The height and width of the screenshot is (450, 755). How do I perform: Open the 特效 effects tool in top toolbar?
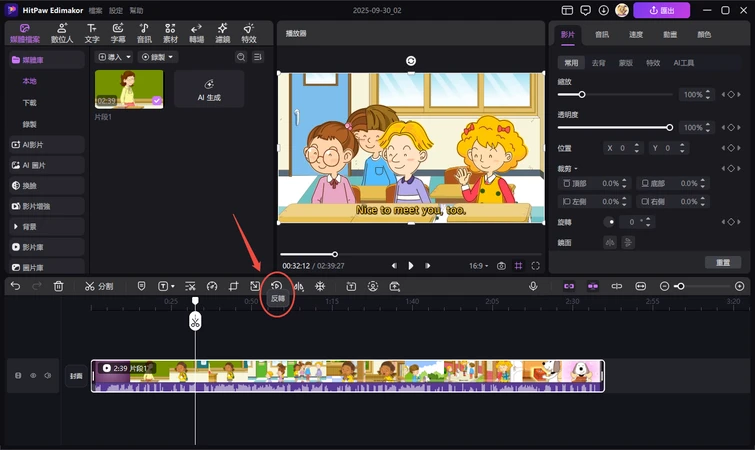(x=249, y=32)
